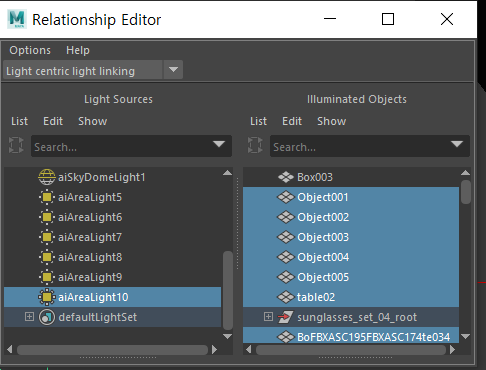Select the defaultLightSet row
This screenshot has width=486, height=370.
click(x=113, y=317)
